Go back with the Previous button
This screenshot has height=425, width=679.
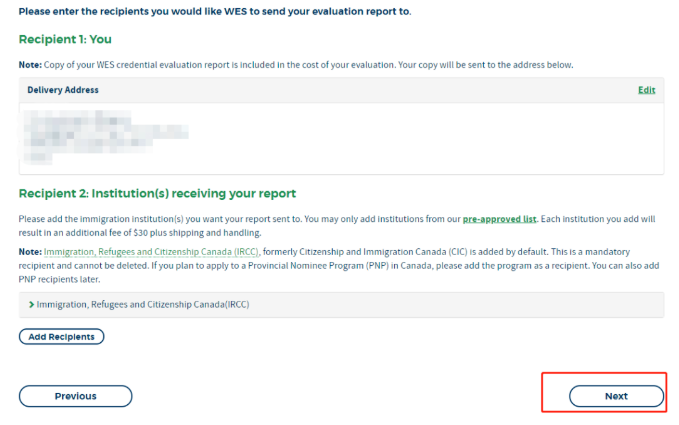click(x=76, y=396)
